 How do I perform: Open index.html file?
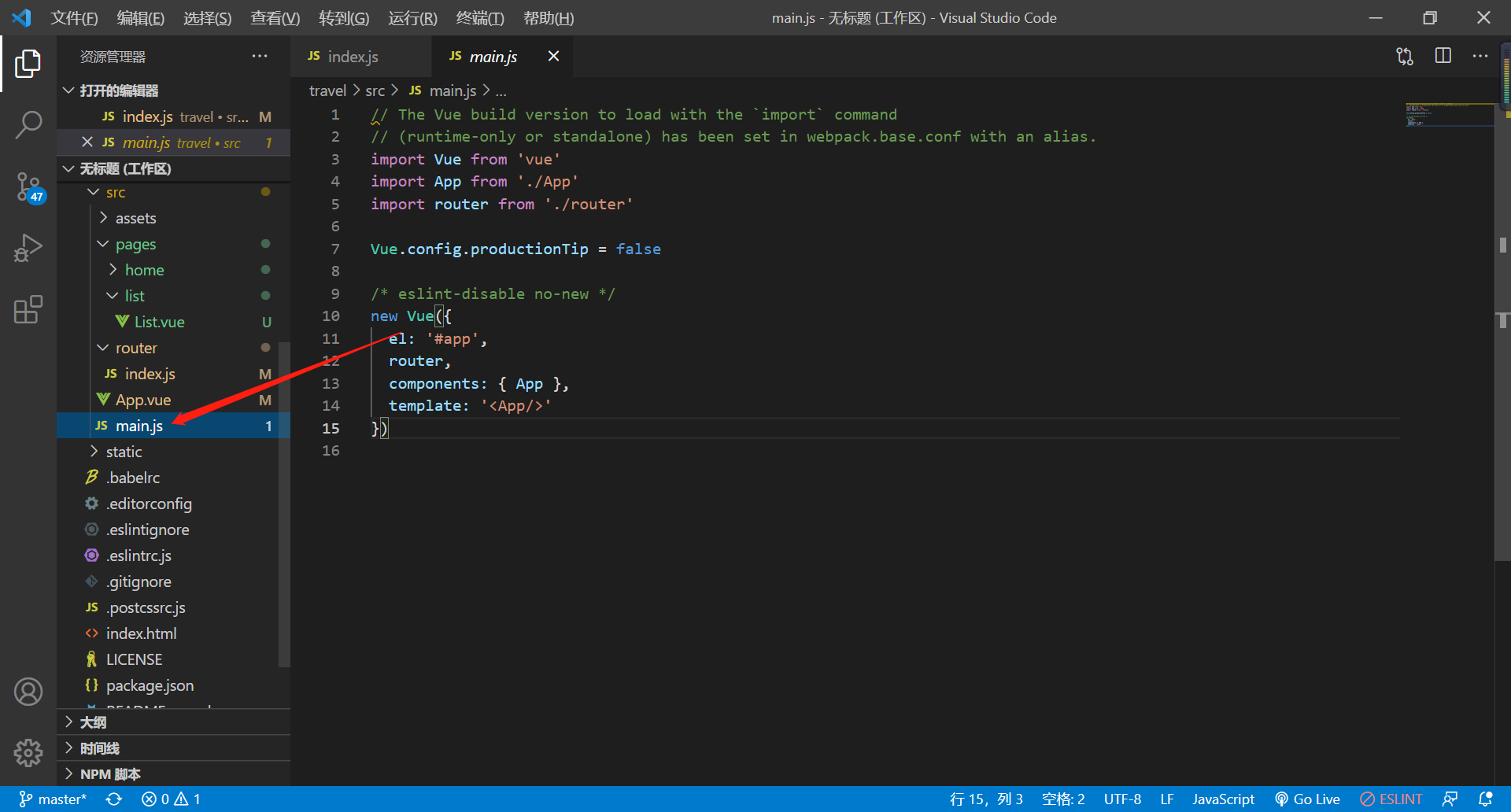pos(168,633)
